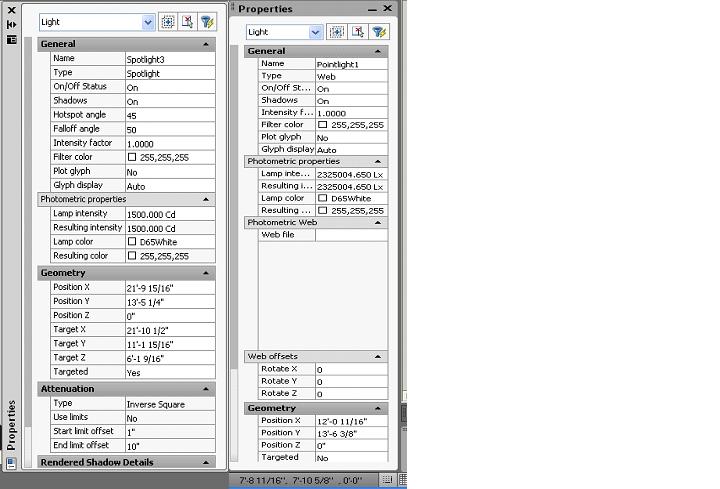Click On/Off Status value of Spotlight3
Screen dimensions: 720x489
pyautogui.click(x=168, y=87)
